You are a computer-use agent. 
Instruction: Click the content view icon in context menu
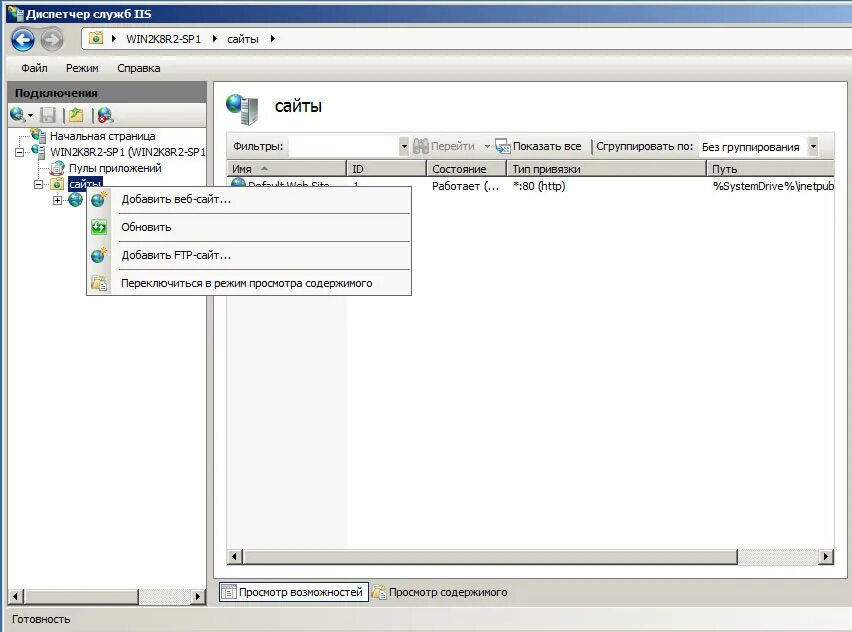click(x=99, y=283)
